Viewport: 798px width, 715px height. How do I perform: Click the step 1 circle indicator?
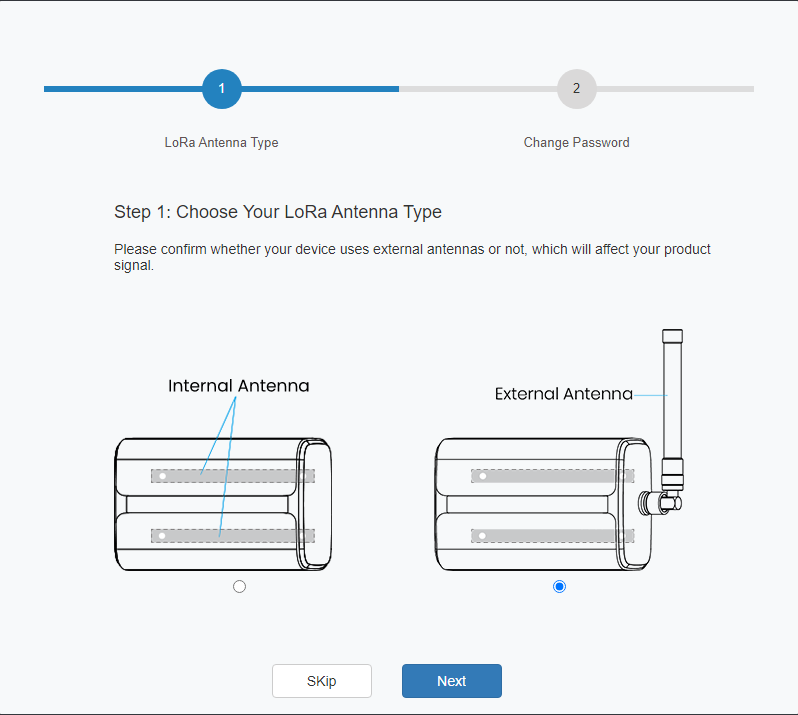[x=221, y=89]
